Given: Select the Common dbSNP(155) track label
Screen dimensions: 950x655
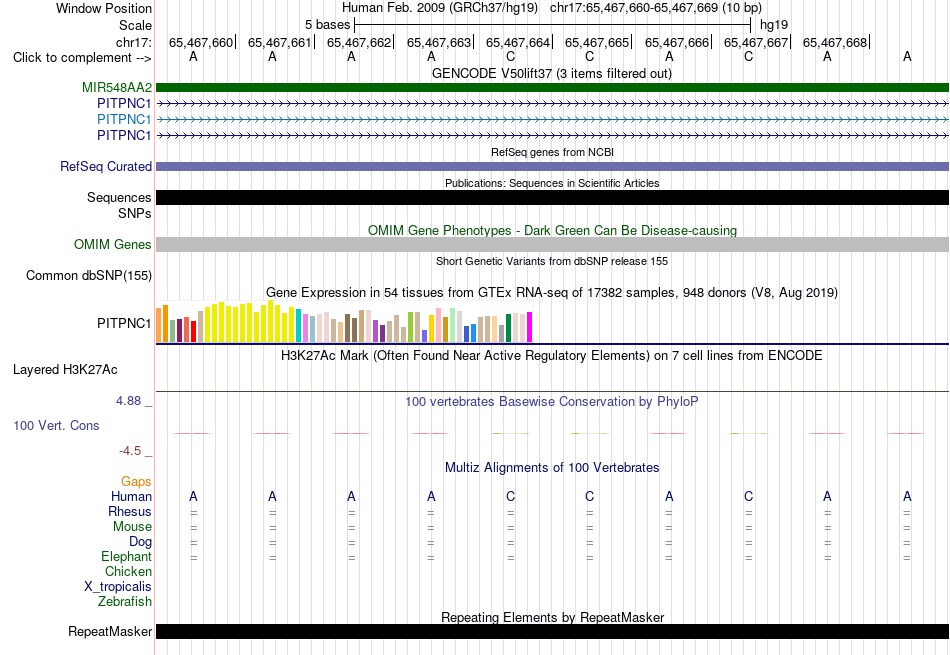Looking at the screenshot, I should [x=89, y=276].
